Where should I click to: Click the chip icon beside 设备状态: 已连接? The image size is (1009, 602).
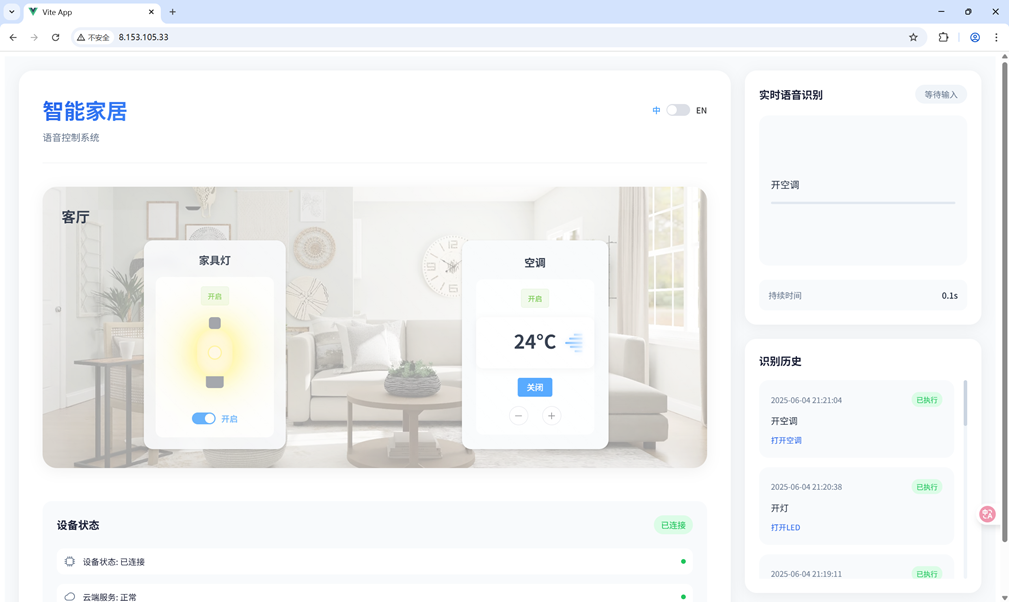pos(69,561)
